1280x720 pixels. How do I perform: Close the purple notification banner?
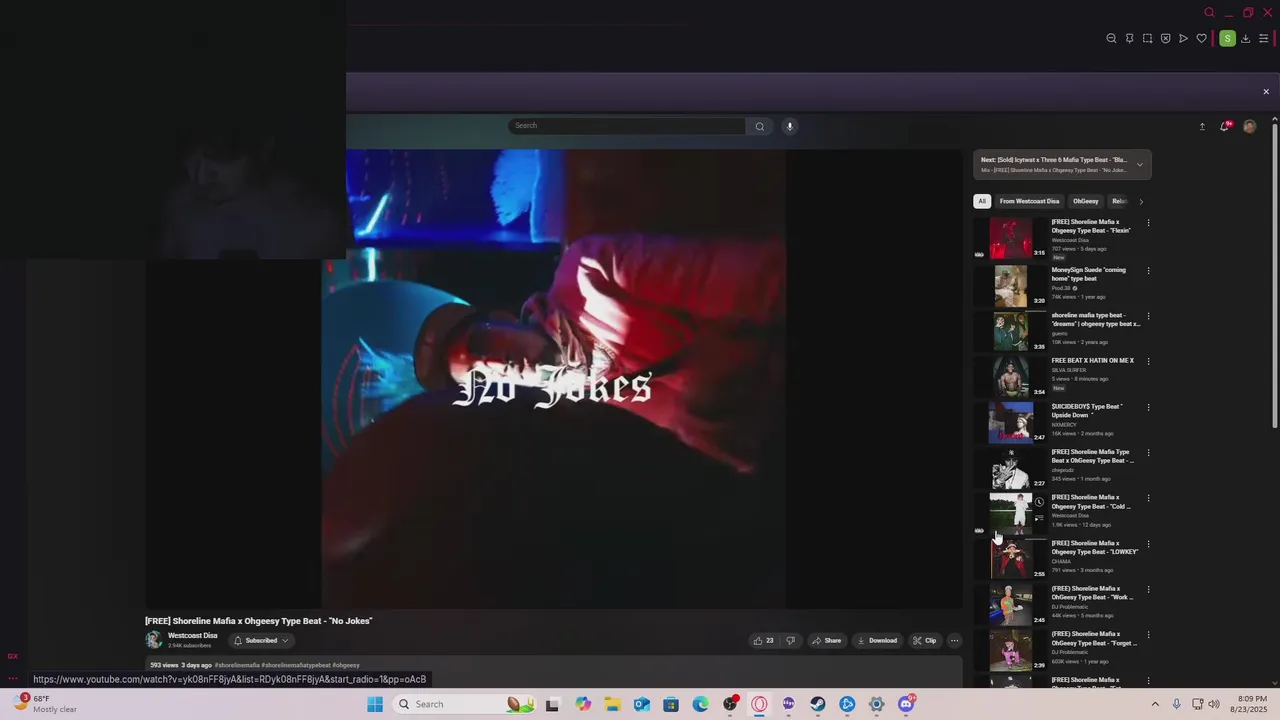(x=1266, y=92)
